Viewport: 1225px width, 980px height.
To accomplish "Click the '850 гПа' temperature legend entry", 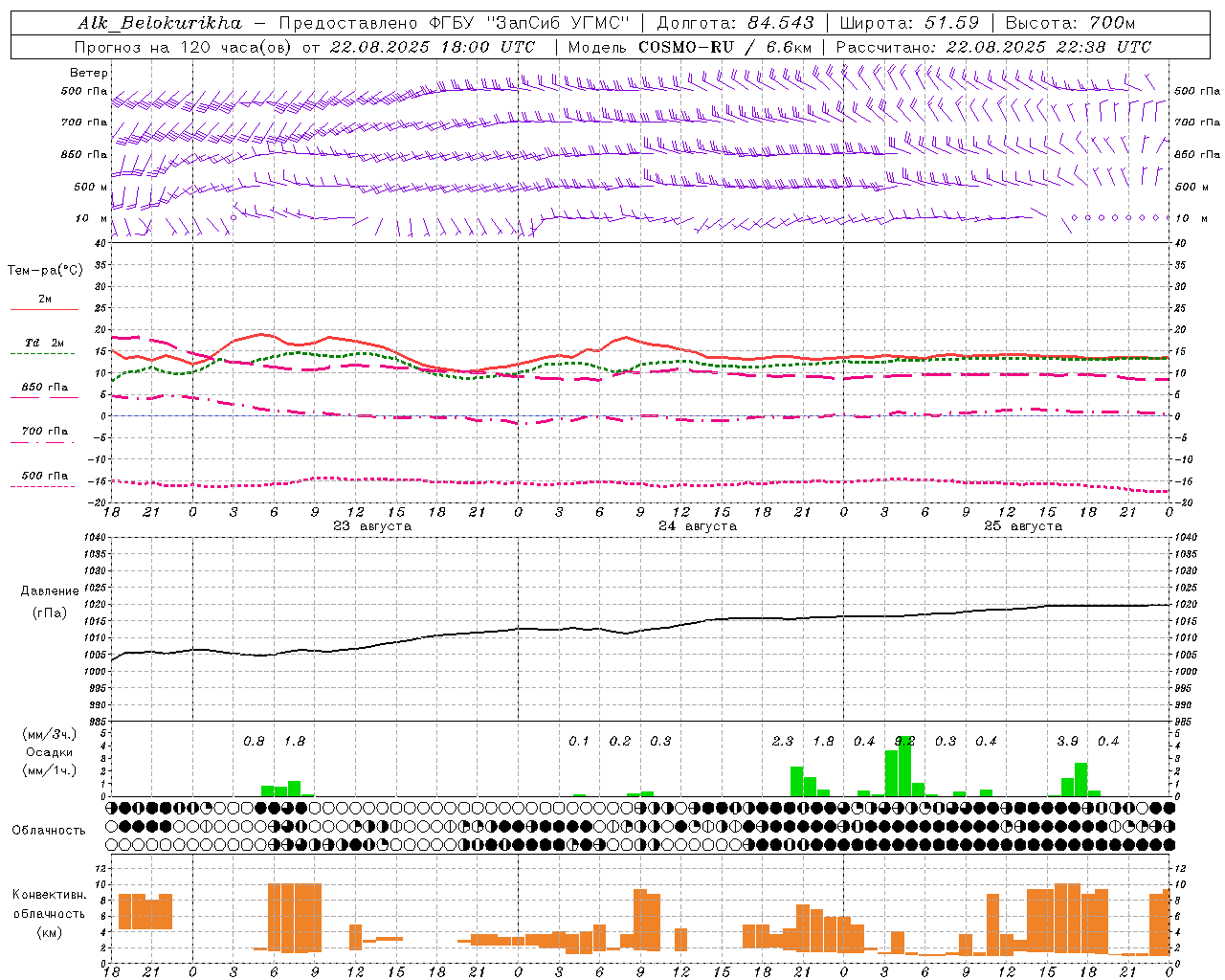I will [45, 388].
